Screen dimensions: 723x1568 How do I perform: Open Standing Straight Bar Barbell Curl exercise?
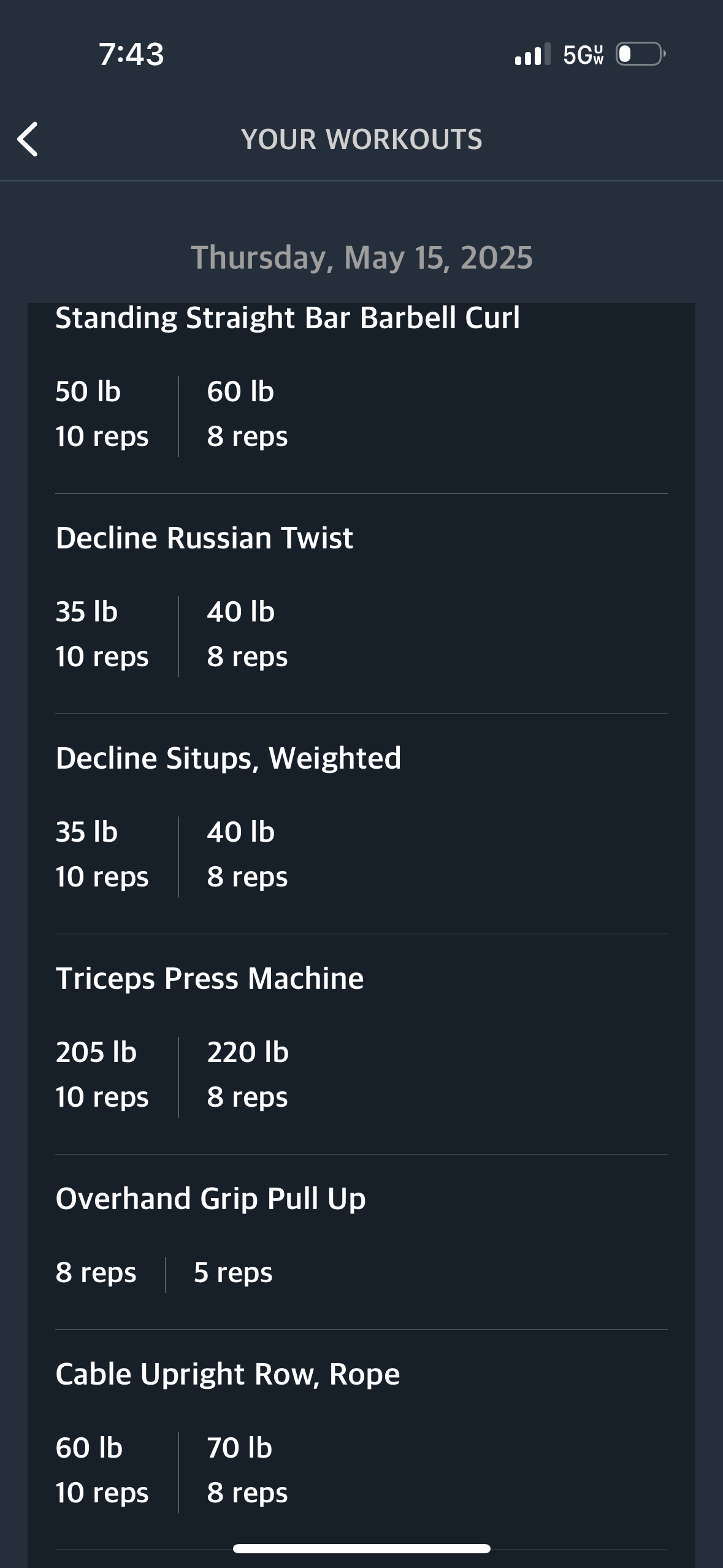click(x=288, y=318)
